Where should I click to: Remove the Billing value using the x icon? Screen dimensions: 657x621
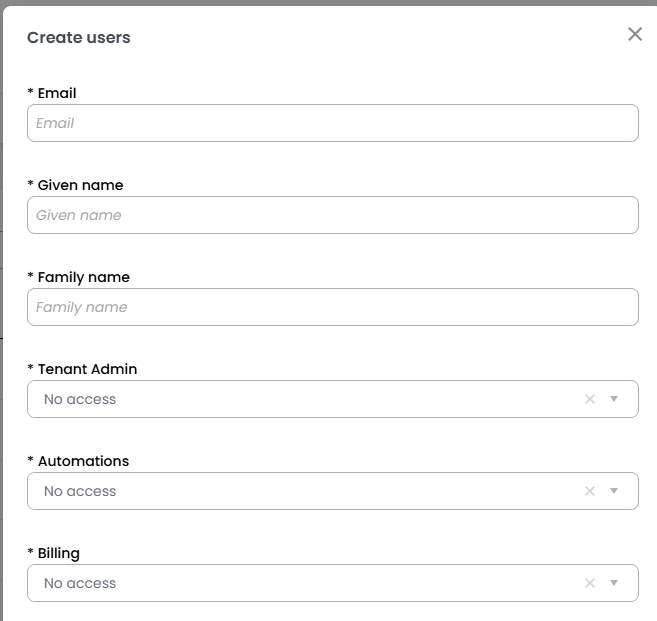(x=590, y=583)
